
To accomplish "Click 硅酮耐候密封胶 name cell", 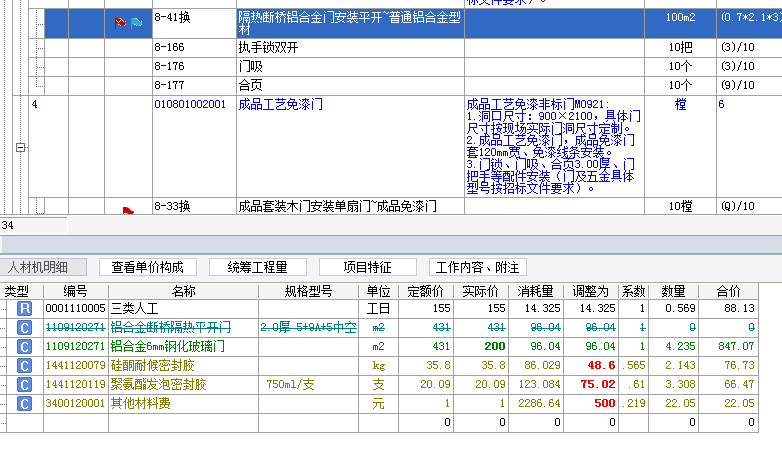I will (184, 366).
